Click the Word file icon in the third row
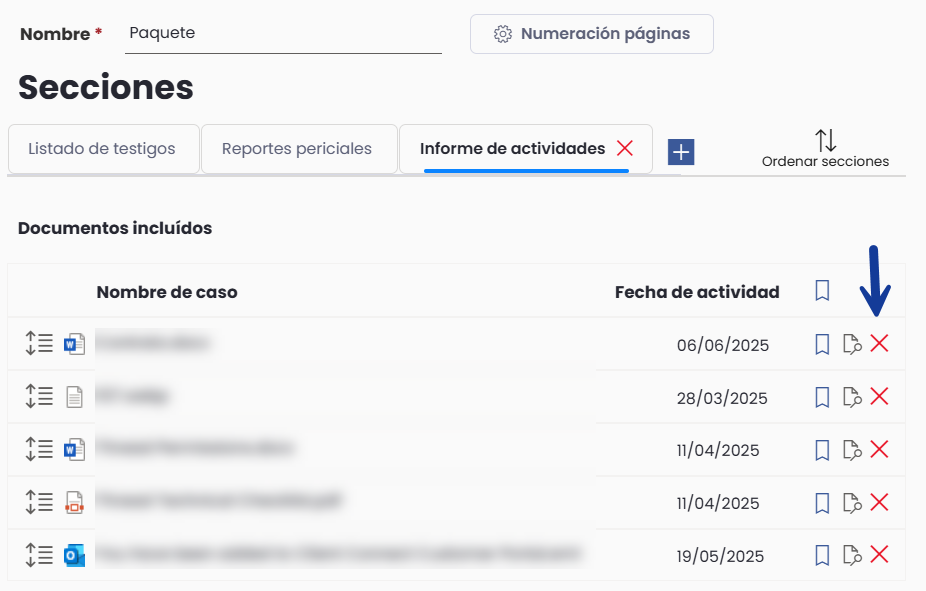926x591 pixels. pyautogui.click(x=74, y=450)
